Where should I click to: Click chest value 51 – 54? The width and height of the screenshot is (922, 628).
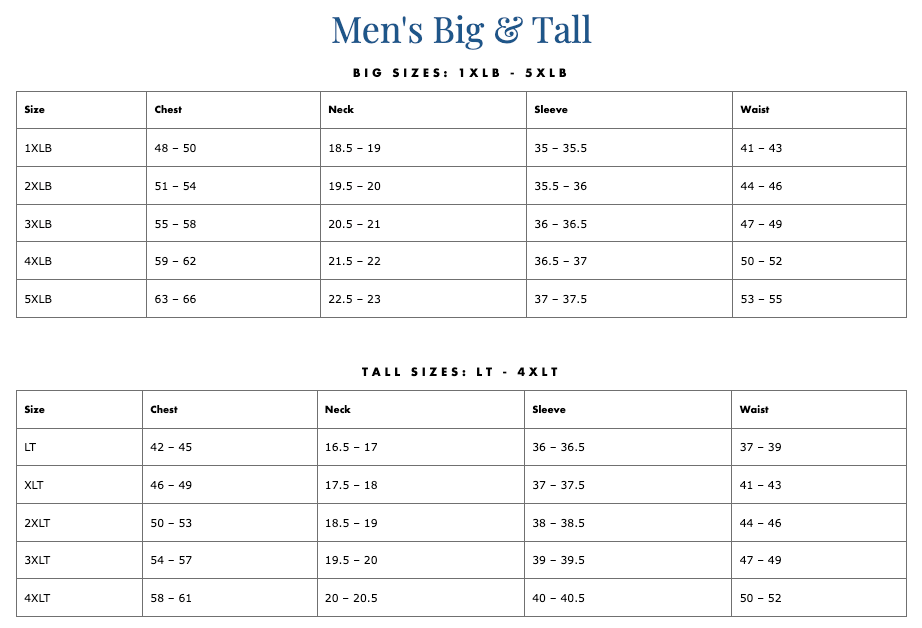click(x=175, y=186)
